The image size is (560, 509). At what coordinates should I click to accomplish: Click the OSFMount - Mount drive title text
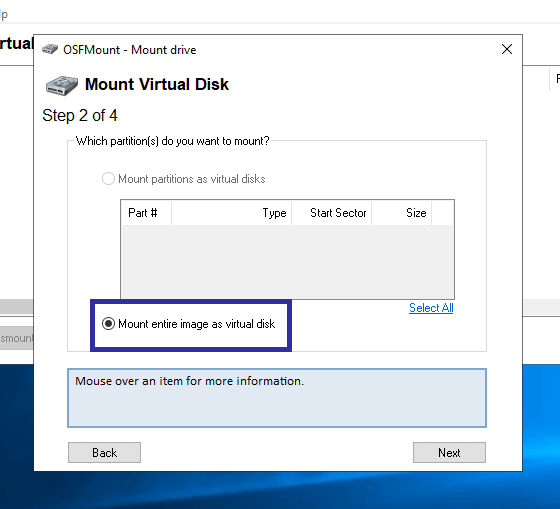130,50
